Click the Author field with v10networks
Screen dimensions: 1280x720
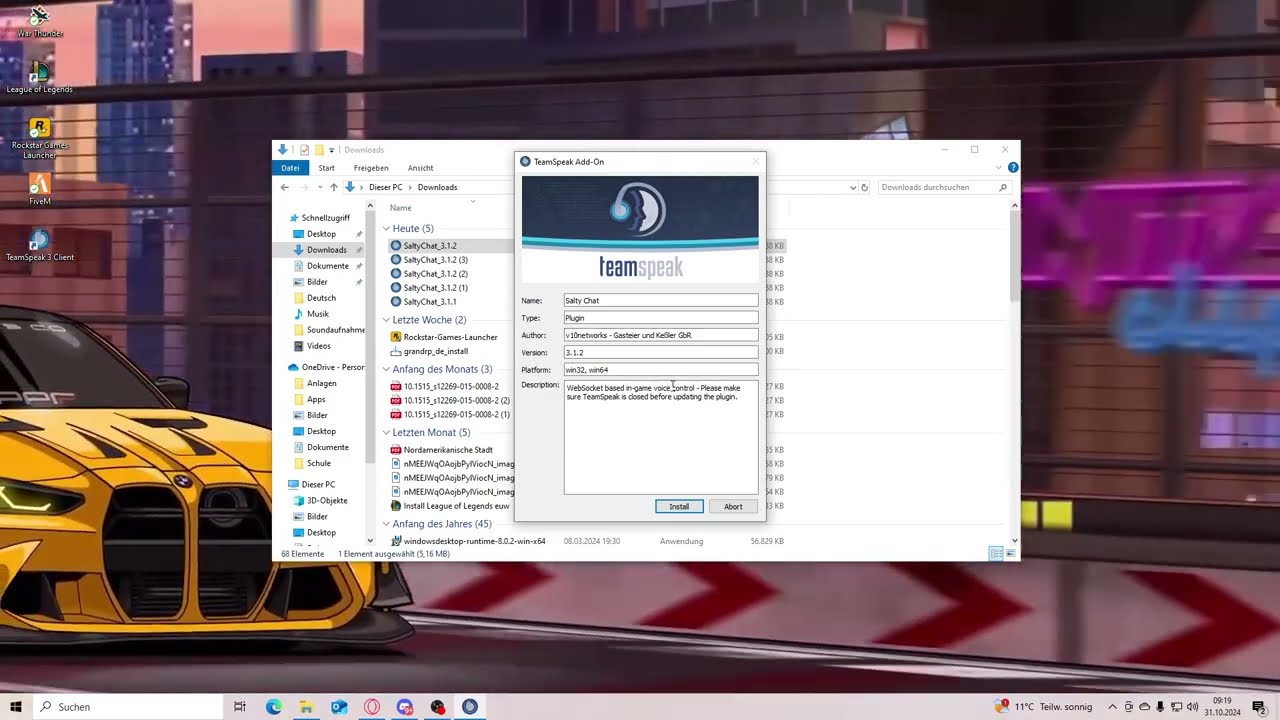(661, 335)
